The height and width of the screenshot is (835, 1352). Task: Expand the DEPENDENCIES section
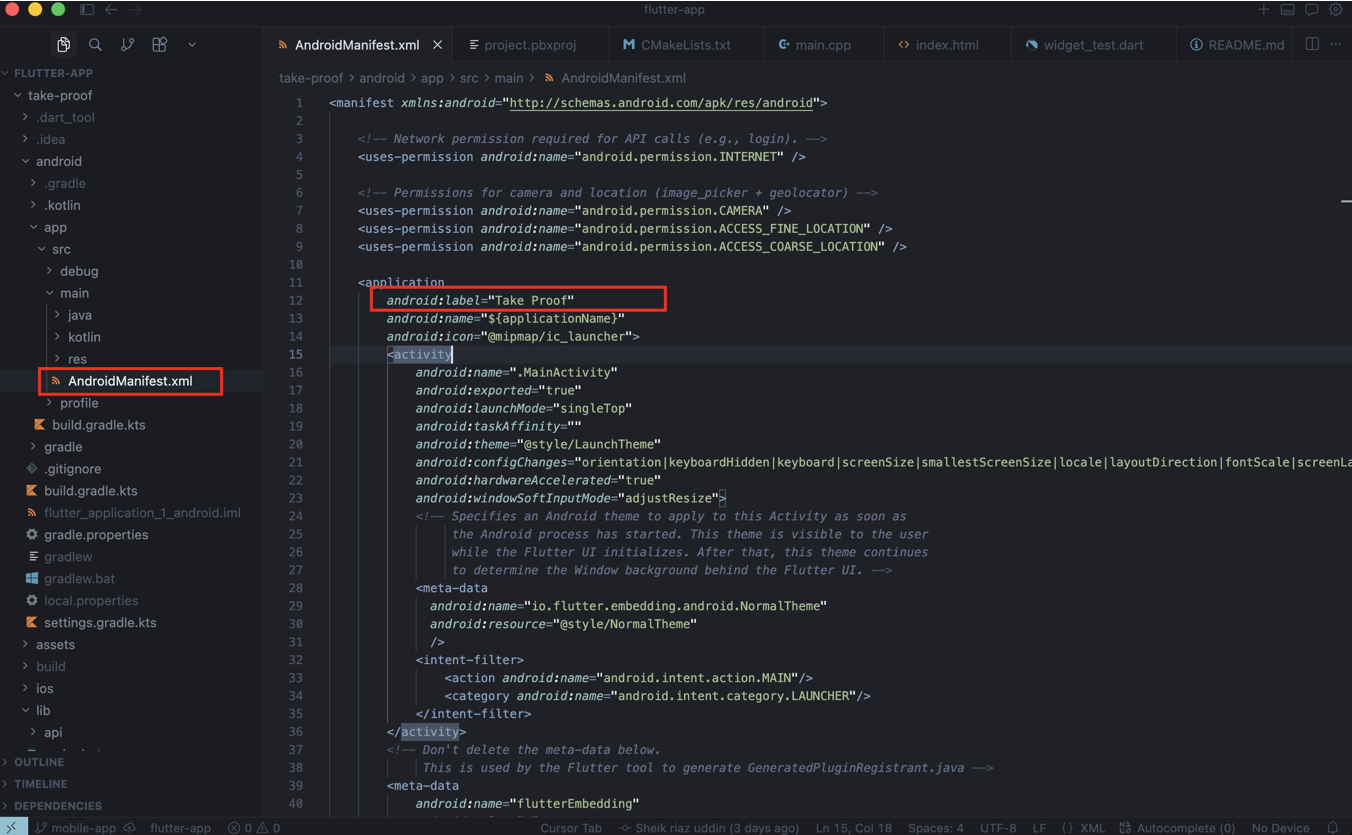click(131, 806)
